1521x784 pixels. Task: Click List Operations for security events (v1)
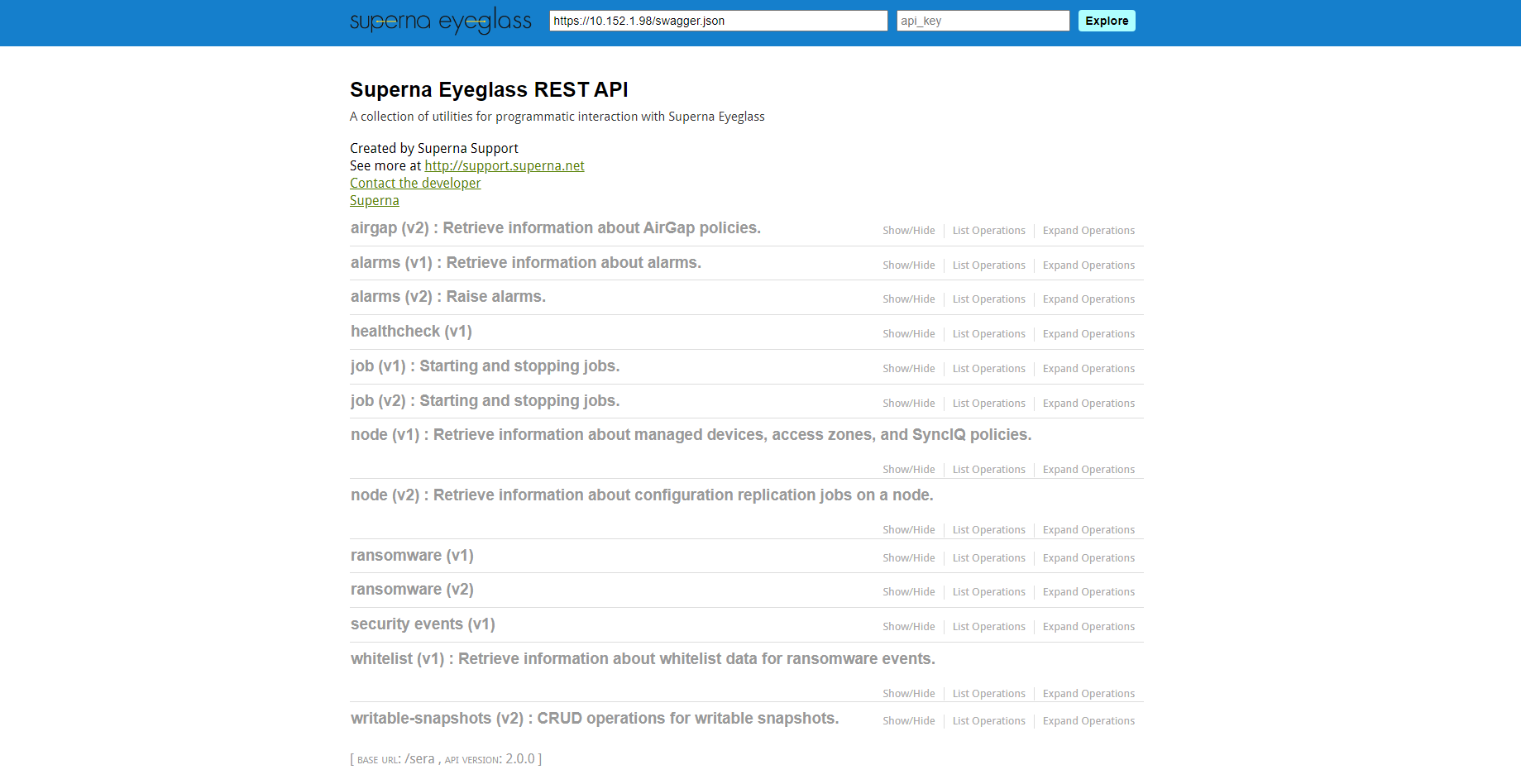pos(989,627)
